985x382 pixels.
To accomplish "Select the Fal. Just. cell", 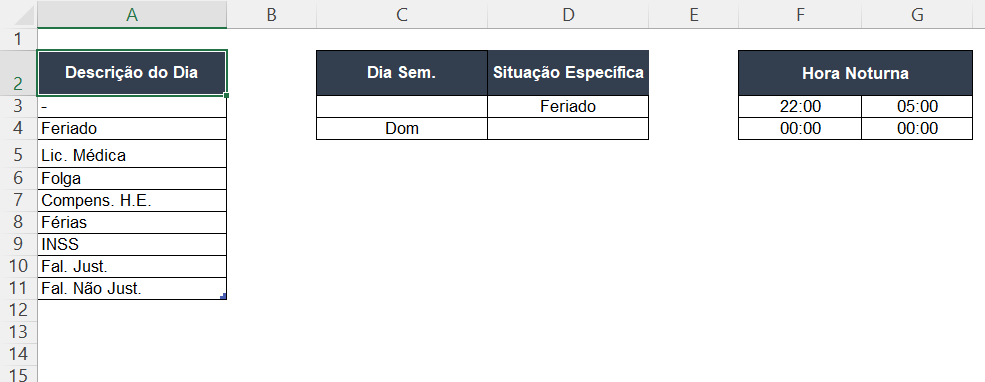I will coord(132,266).
